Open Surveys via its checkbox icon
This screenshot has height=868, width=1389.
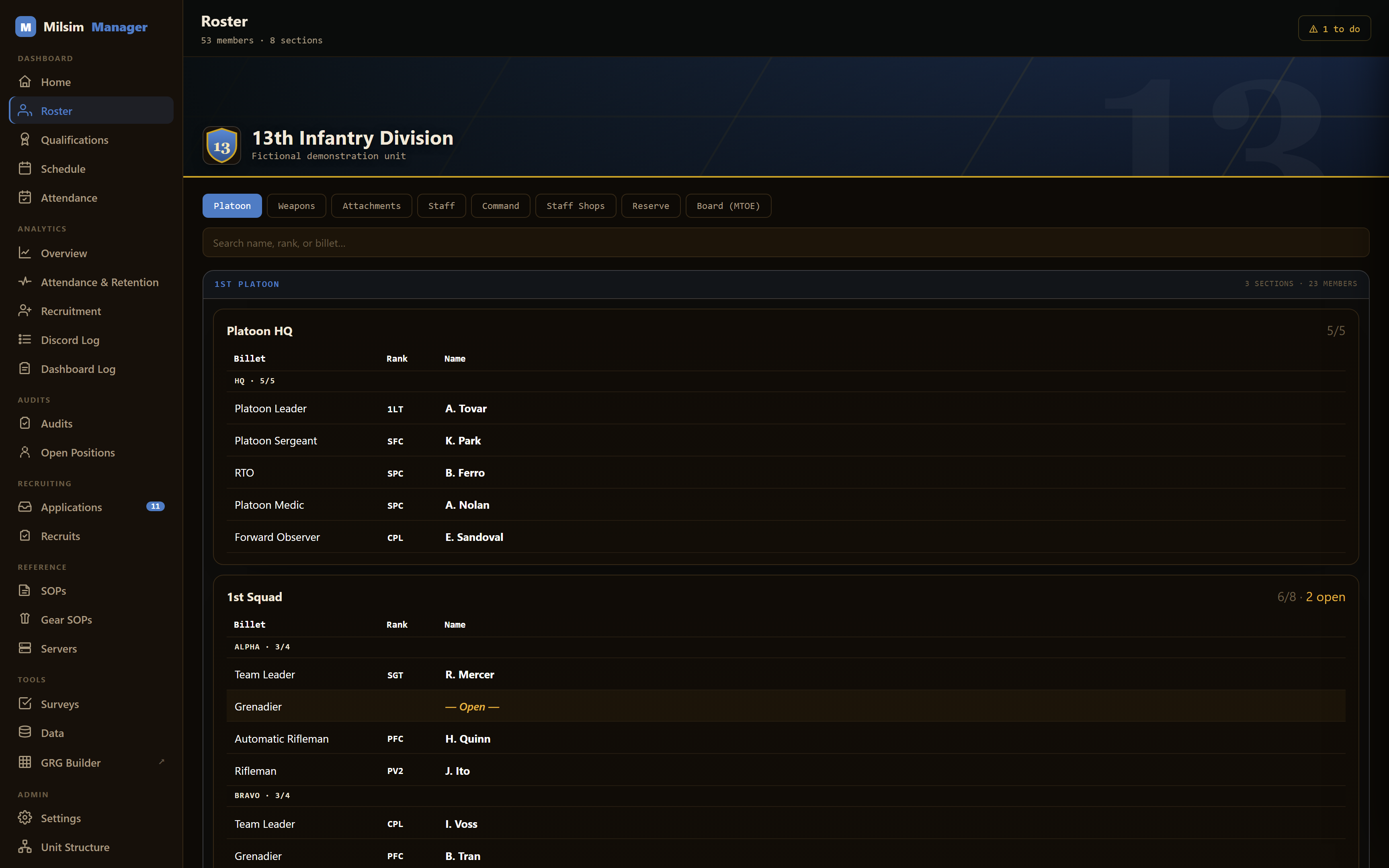[x=25, y=703]
